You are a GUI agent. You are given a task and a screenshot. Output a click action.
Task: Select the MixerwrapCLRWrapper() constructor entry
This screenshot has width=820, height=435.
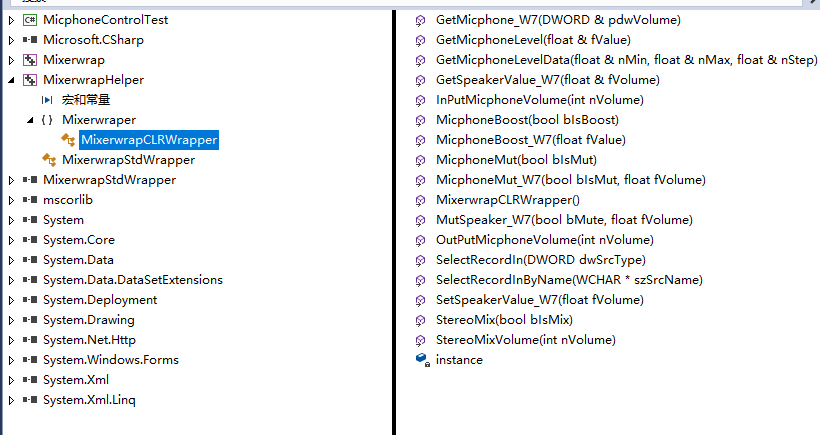click(508, 200)
